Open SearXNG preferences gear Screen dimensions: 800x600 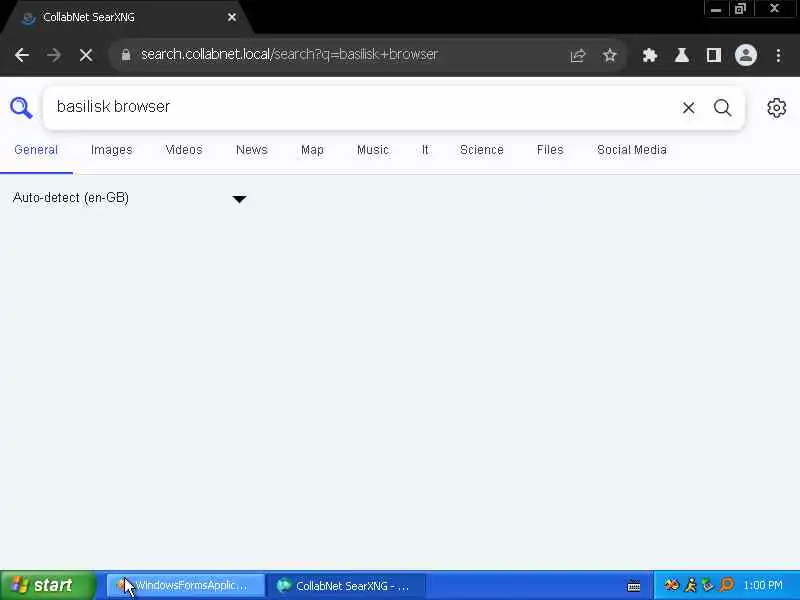click(x=776, y=108)
